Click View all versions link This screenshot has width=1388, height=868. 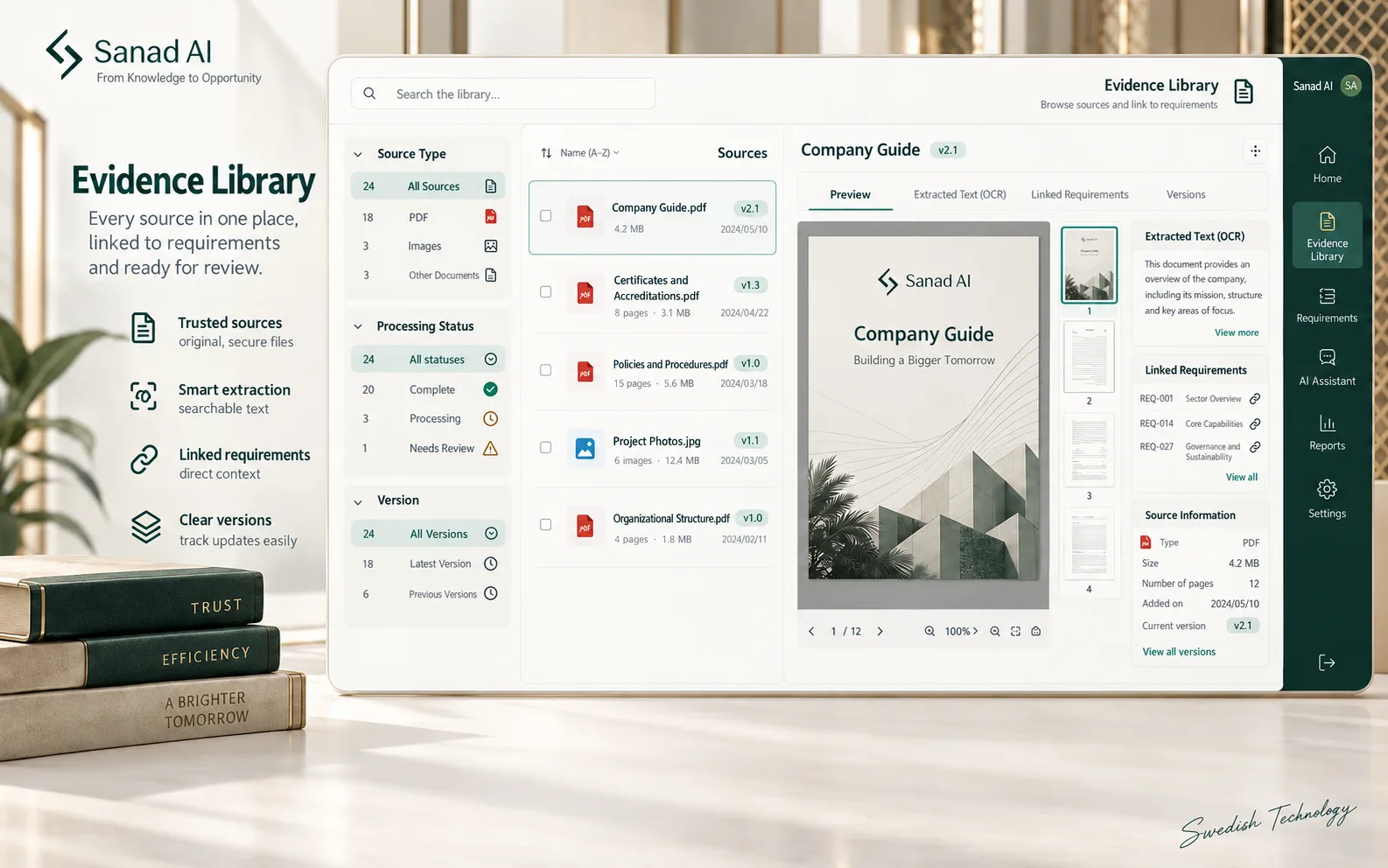point(1178,652)
